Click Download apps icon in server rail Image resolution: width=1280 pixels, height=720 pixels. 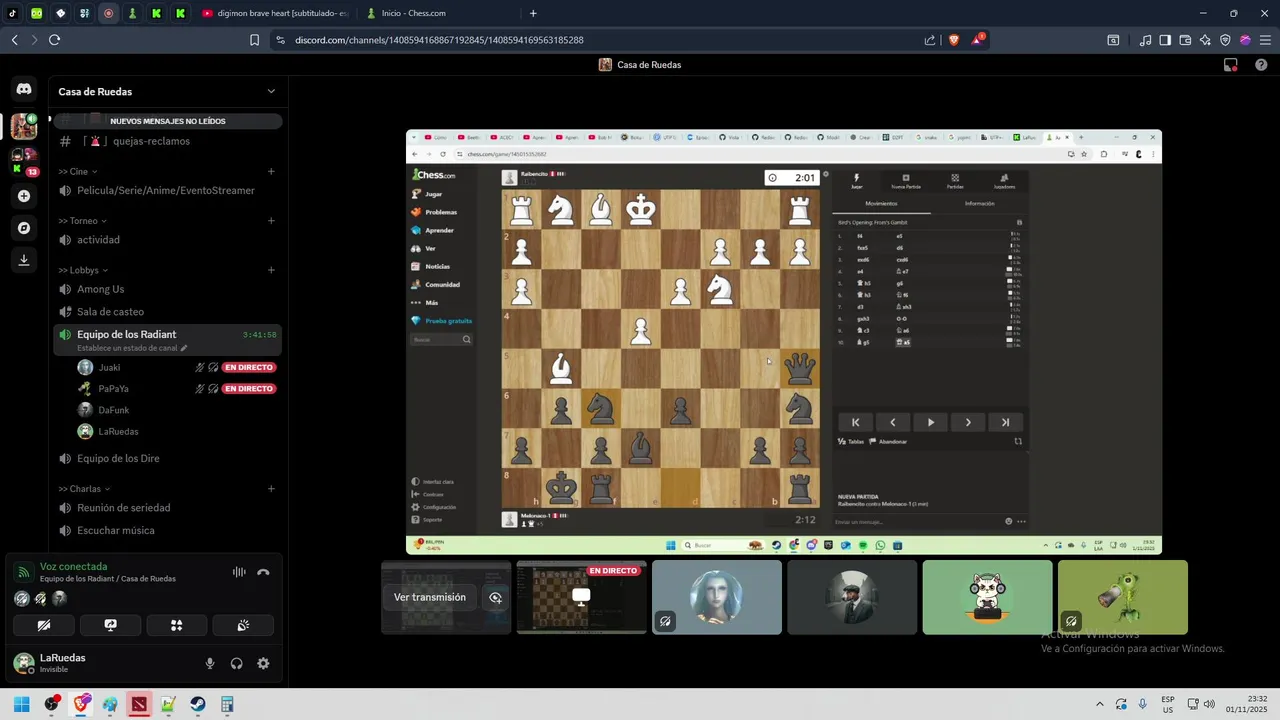24,260
